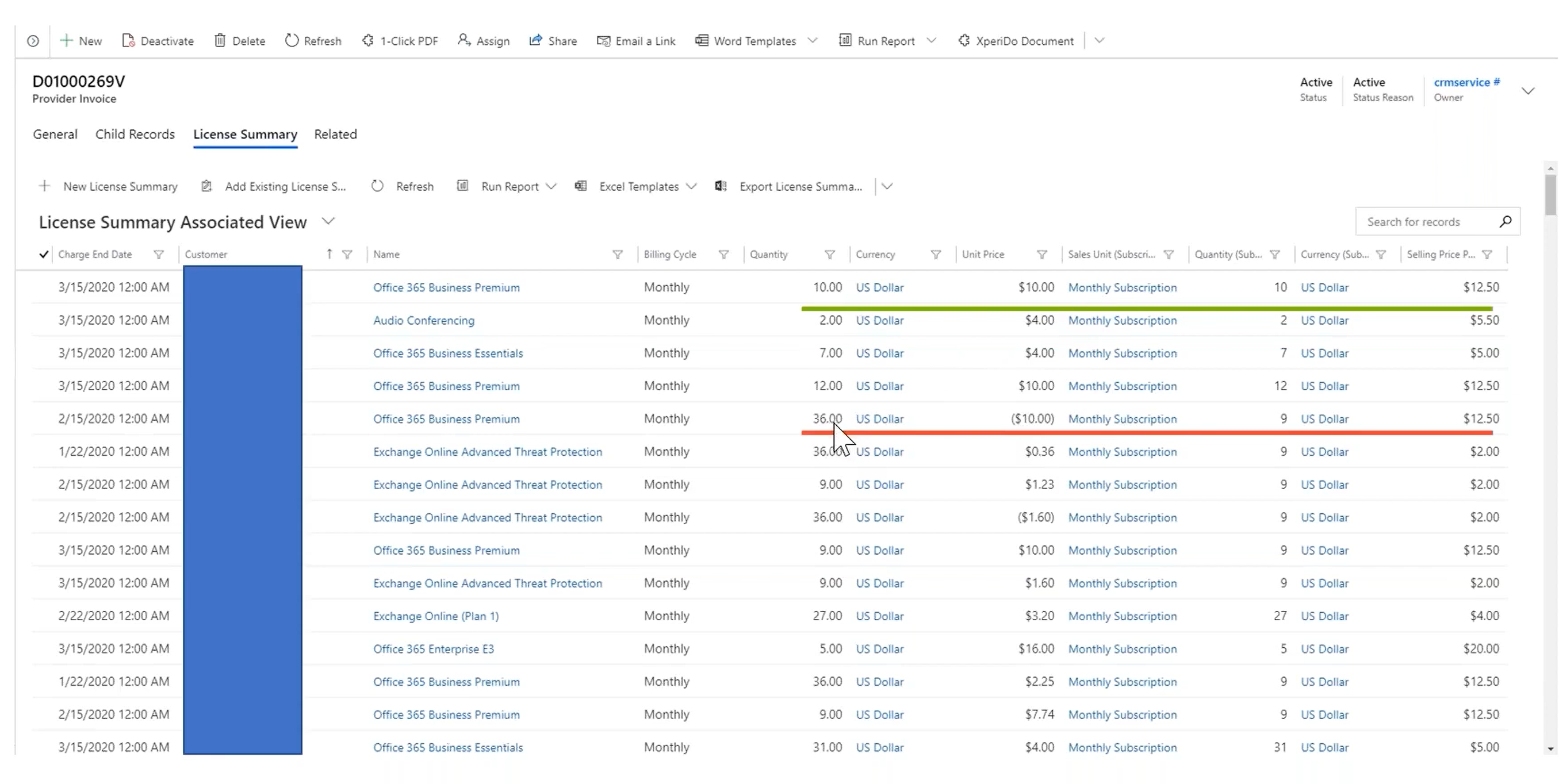
Task: Click the vertical scrollbar thumb
Action: pos(1550,194)
